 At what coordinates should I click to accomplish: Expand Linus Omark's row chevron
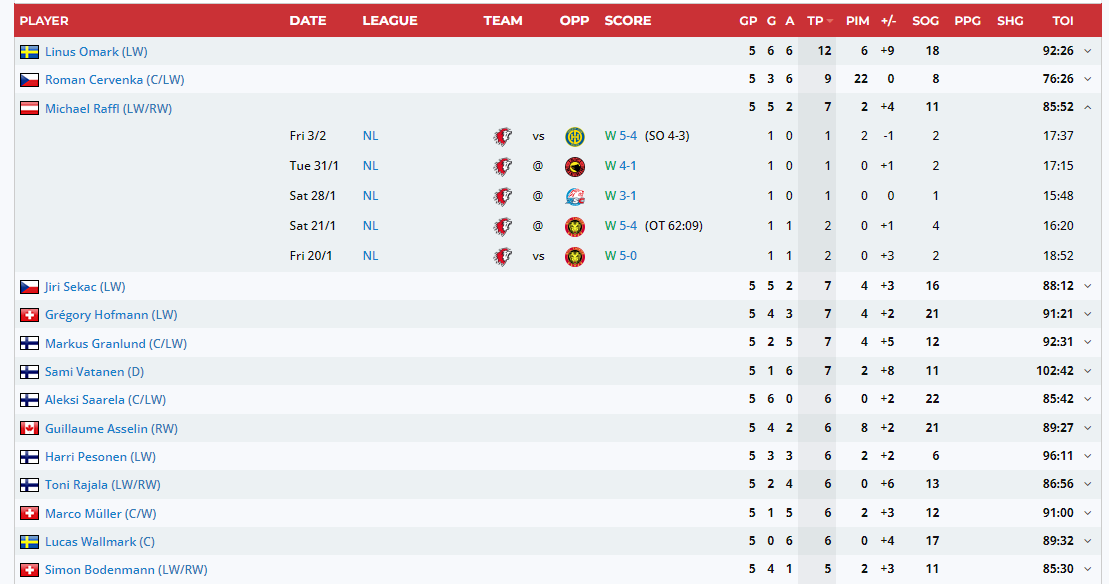(x=1087, y=52)
